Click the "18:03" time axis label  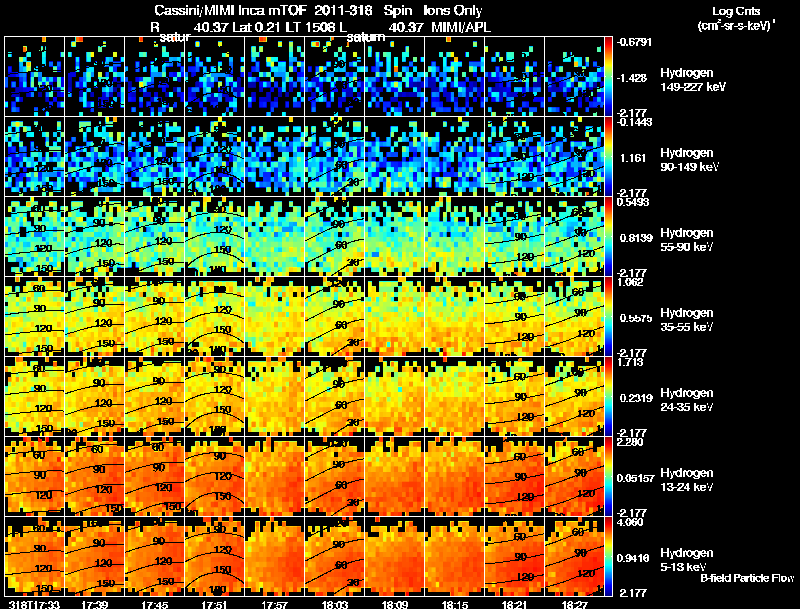335,604
